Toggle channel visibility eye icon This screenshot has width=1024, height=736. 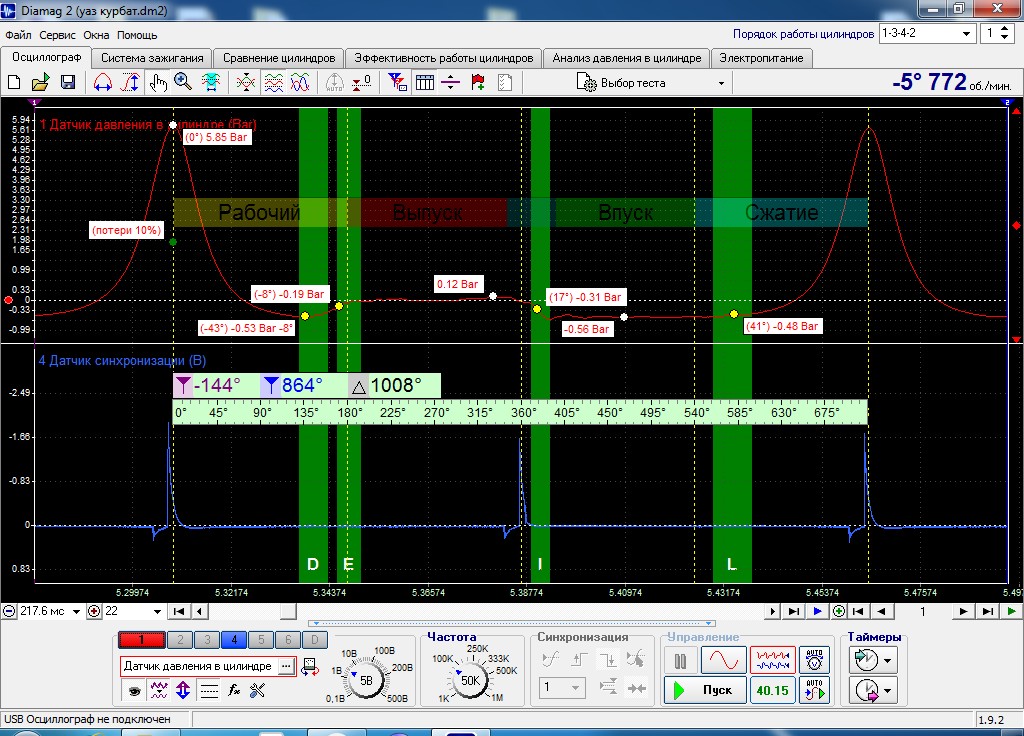[135, 690]
